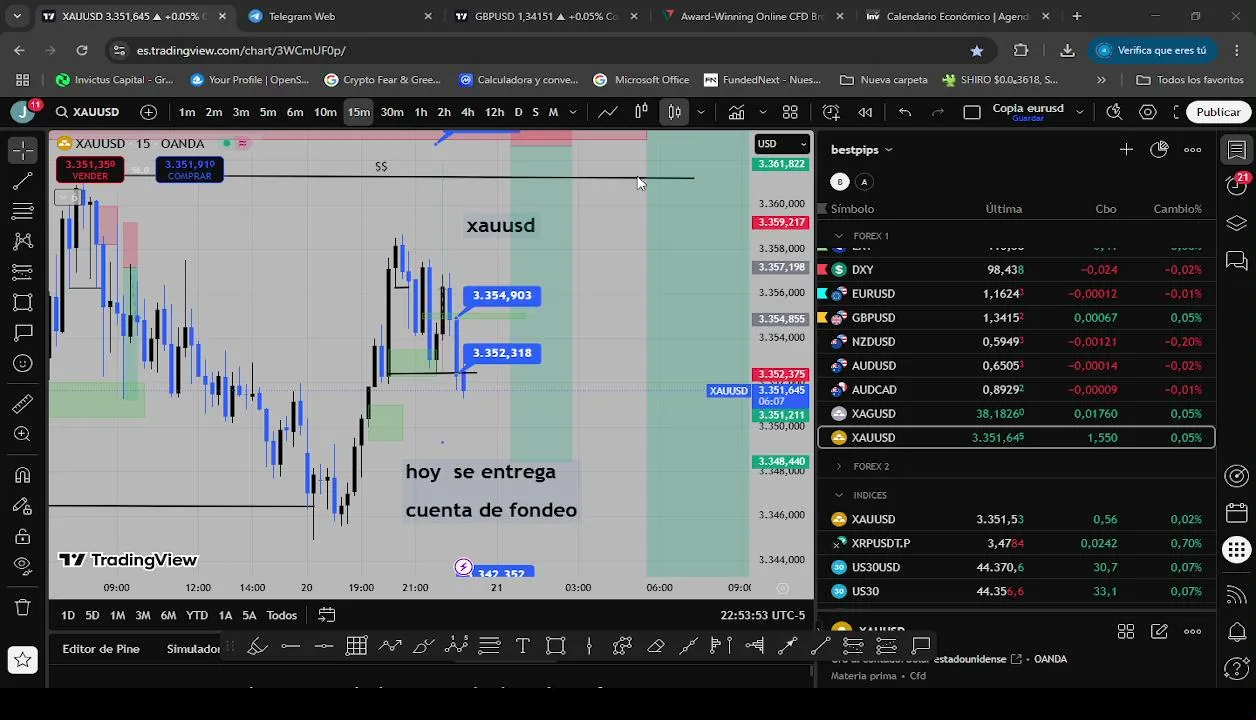This screenshot has width=1256, height=720.
Task: Start bar replay with rewind icon
Action: tap(865, 112)
